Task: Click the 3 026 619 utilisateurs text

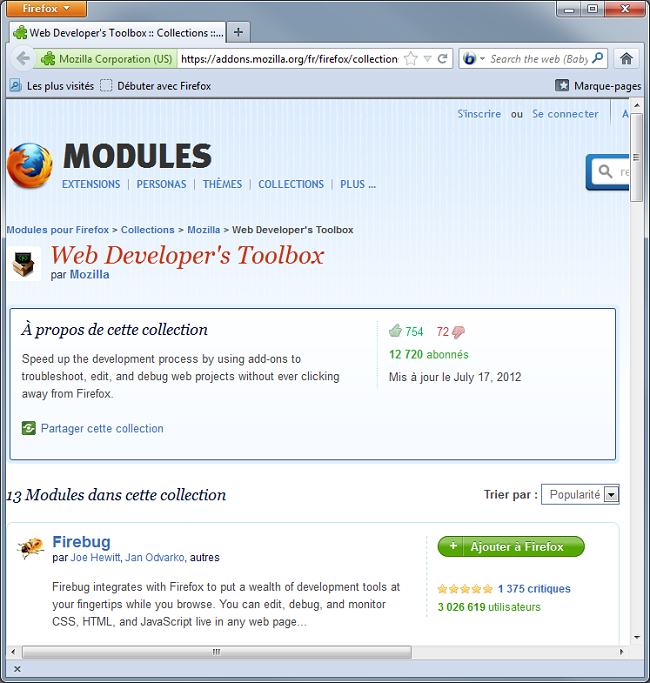Action: (x=489, y=607)
